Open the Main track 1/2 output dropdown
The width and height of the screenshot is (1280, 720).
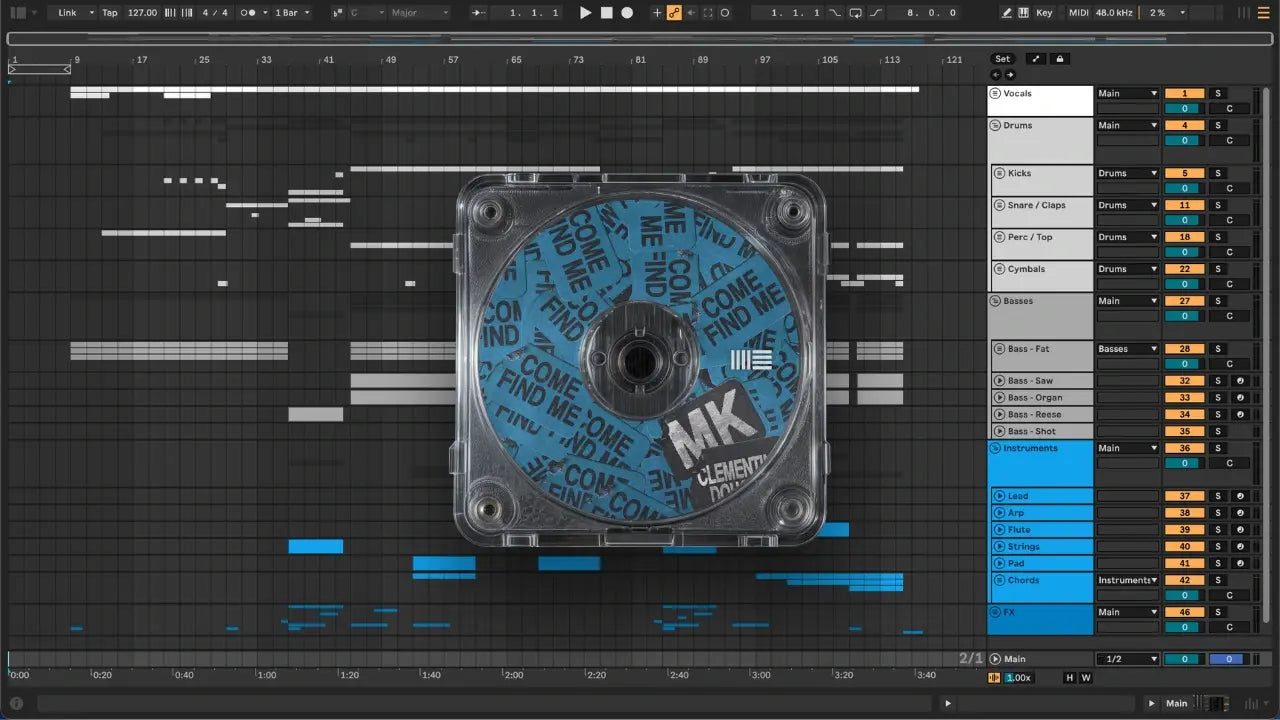click(1127, 659)
